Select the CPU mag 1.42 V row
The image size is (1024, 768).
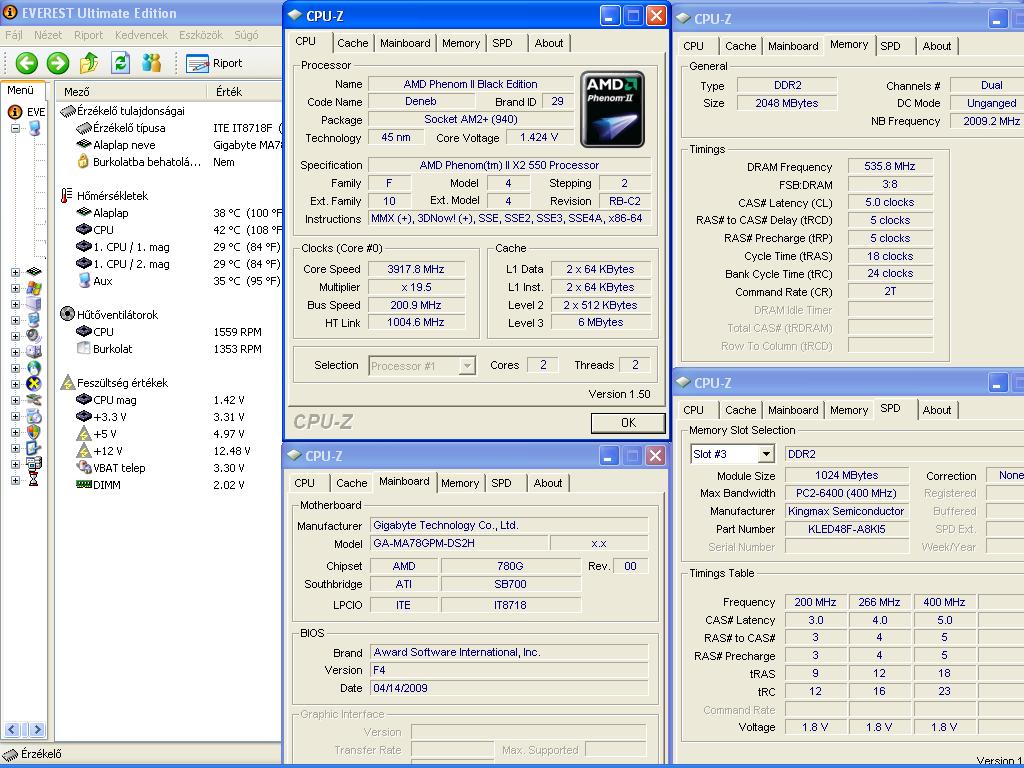168,400
